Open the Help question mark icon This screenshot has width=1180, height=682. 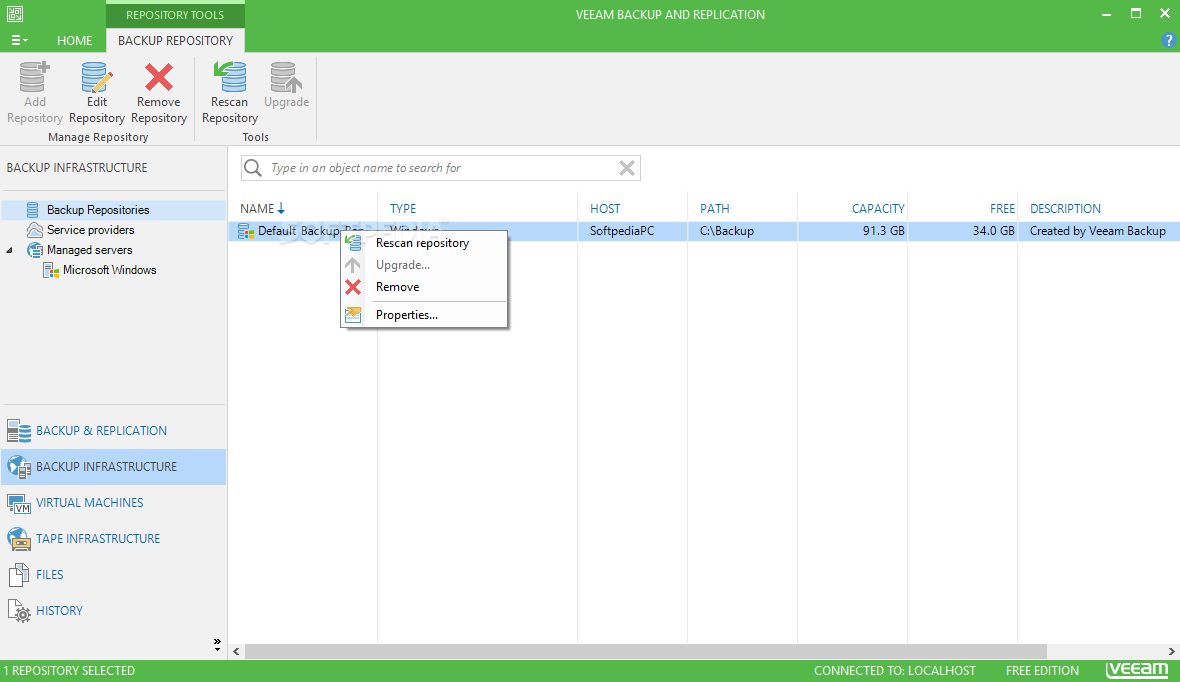(x=1169, y=41)
